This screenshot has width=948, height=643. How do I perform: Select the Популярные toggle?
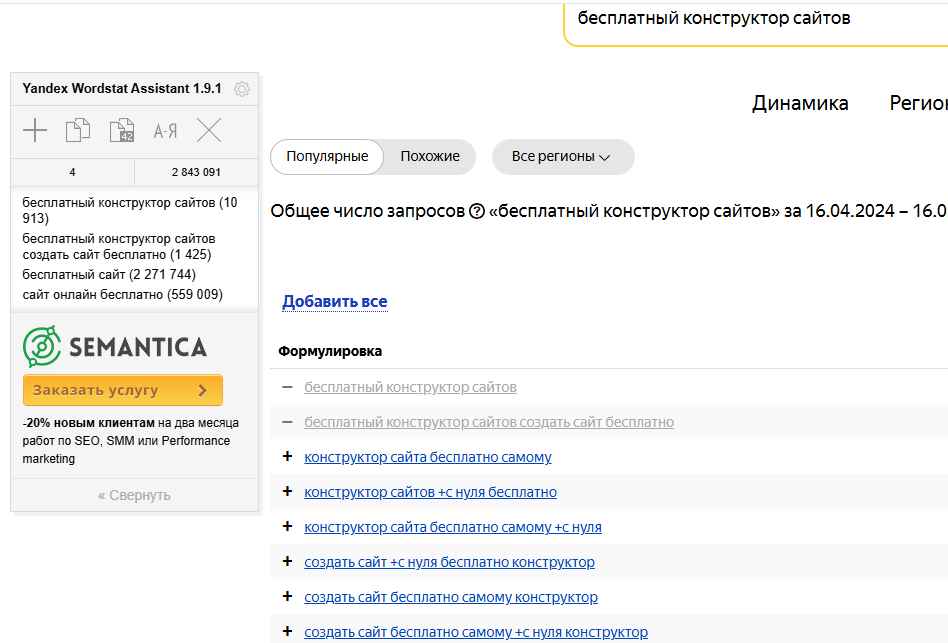327,157
